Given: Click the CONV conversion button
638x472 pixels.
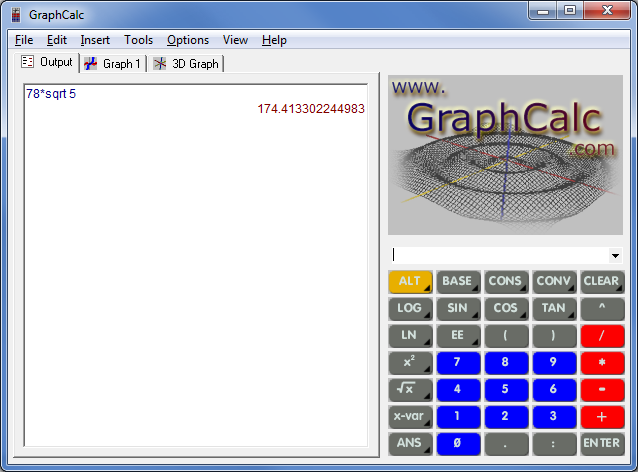Looking at the screenshot, I should [554, 282].
